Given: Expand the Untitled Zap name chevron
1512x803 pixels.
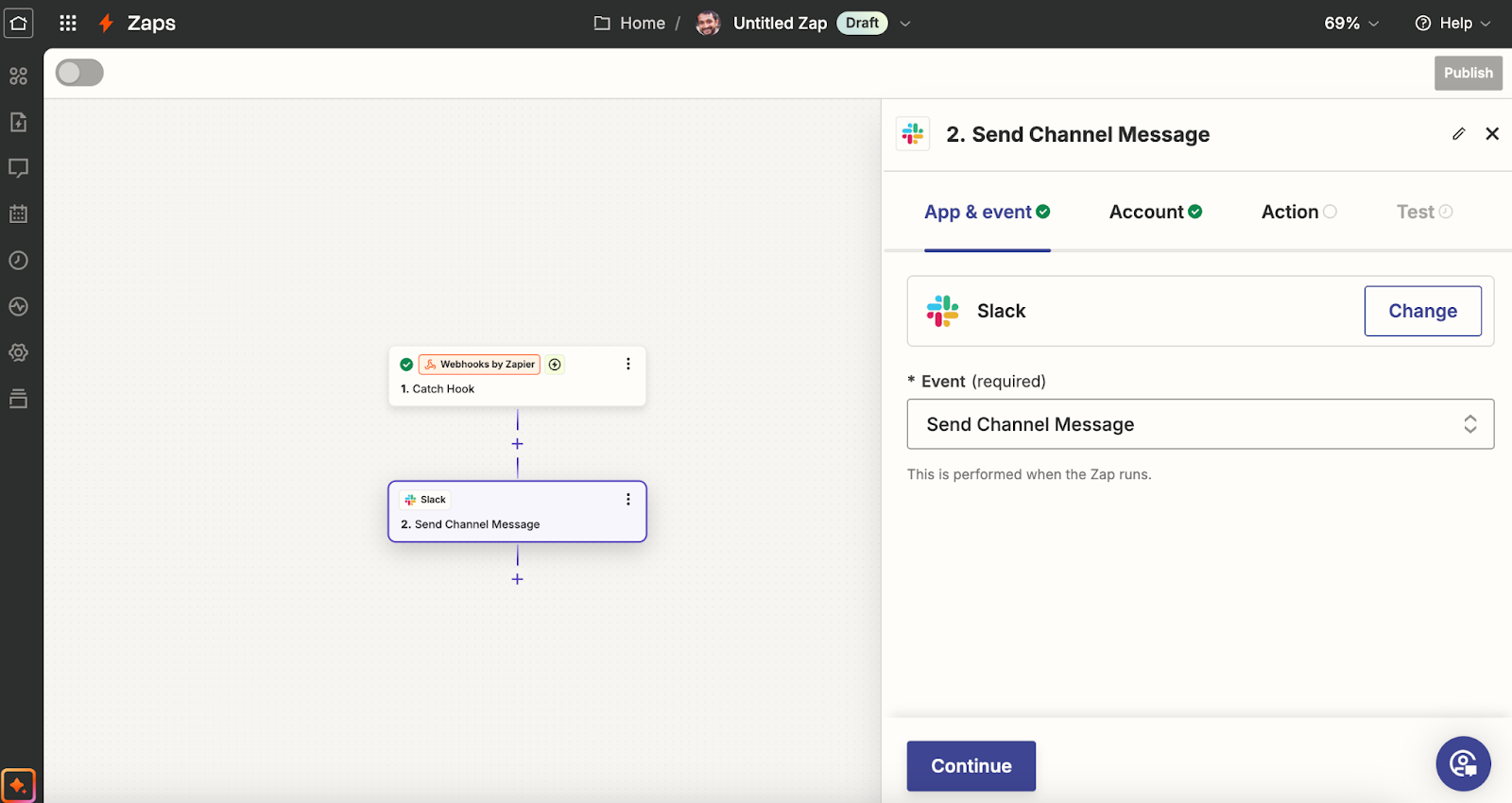Looking at the screenshot, I should click(905, 24).
